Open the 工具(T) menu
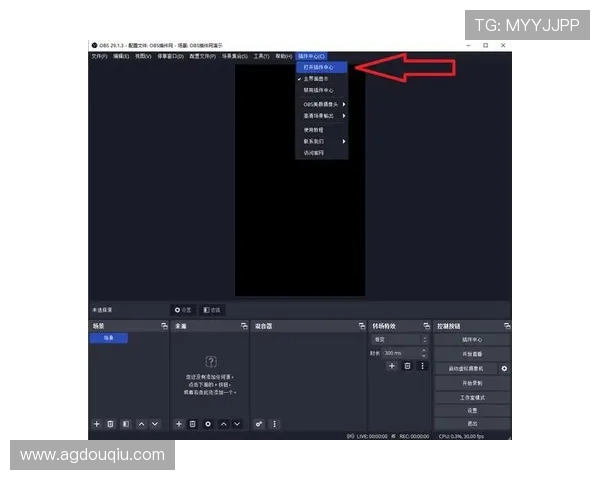This screenshot has width=600, height=480. pos(261,56)
